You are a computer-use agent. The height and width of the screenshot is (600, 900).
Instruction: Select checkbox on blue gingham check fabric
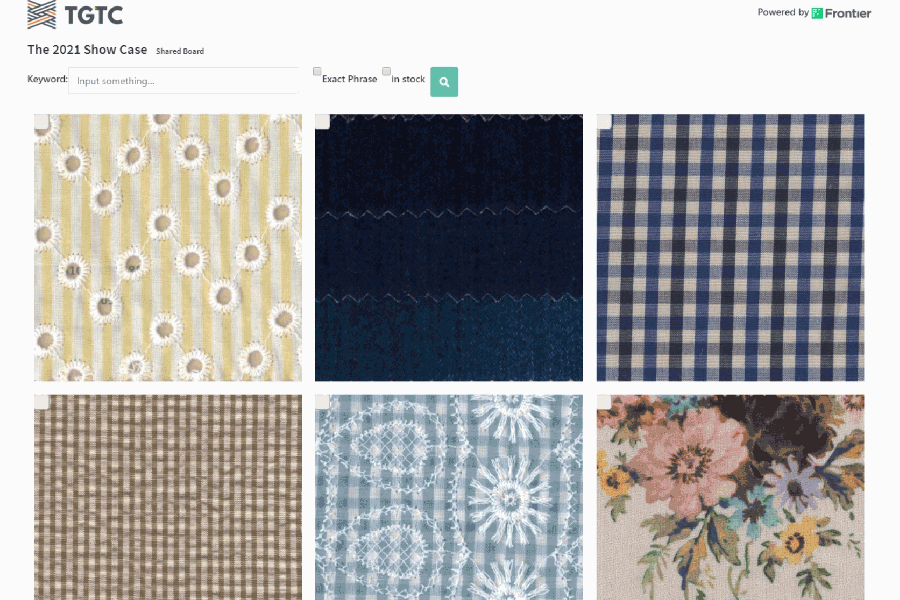[x=604, y=122]
